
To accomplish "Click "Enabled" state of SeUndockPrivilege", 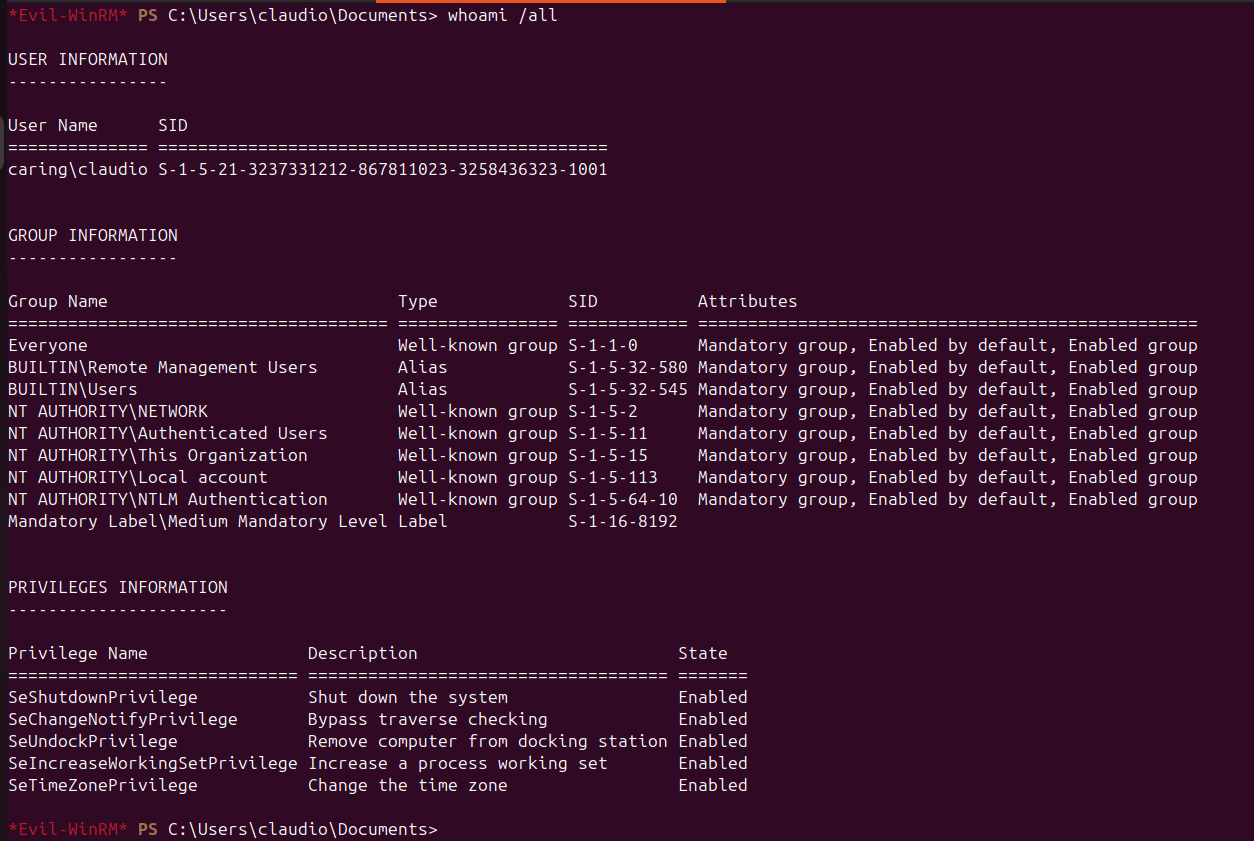I will coord(713,742).
